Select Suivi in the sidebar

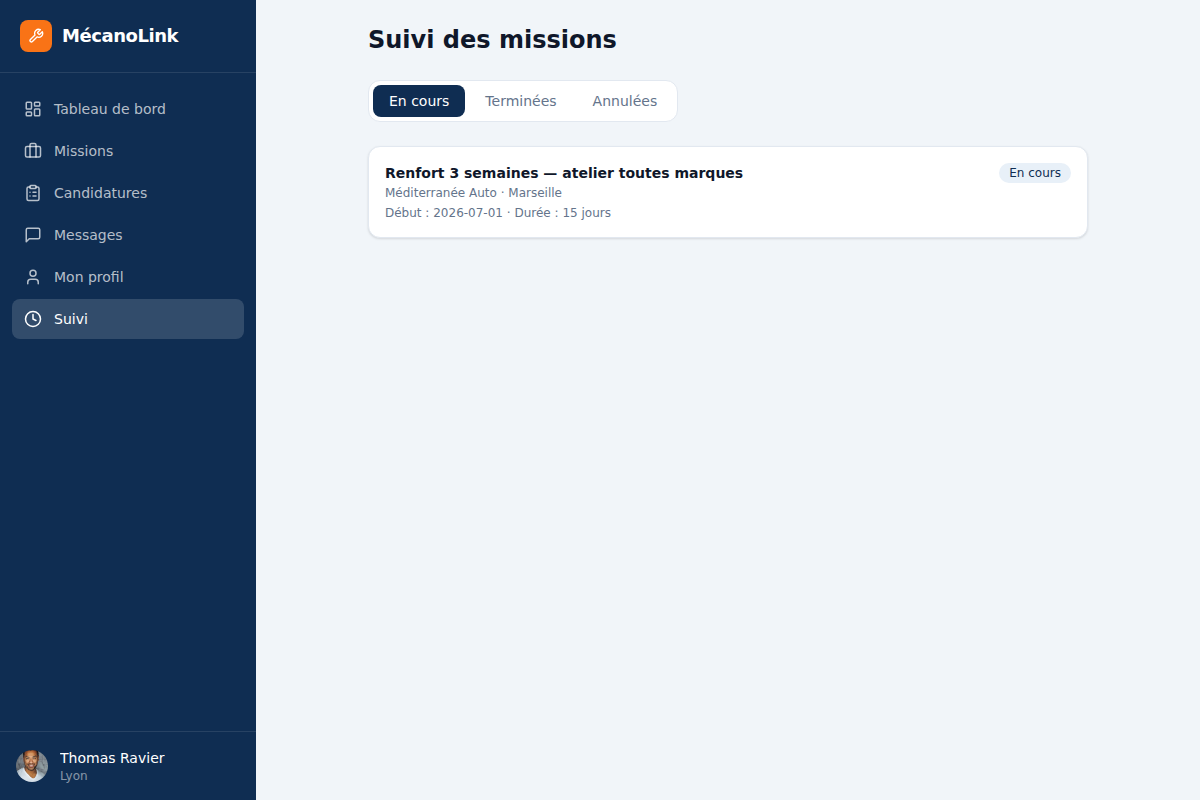(x=128, y=319)
